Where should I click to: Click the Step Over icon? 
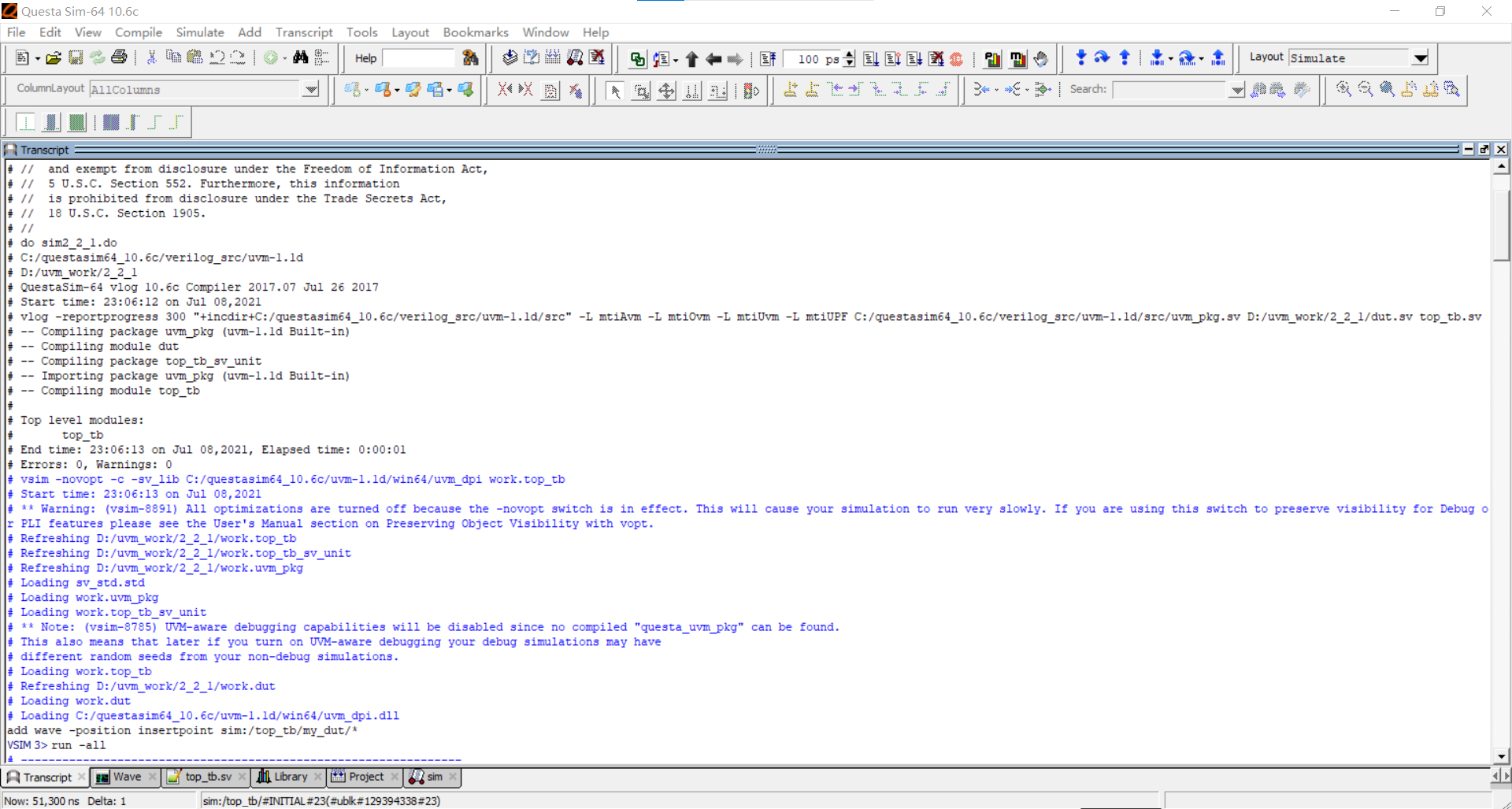(x=1101, y=58)
